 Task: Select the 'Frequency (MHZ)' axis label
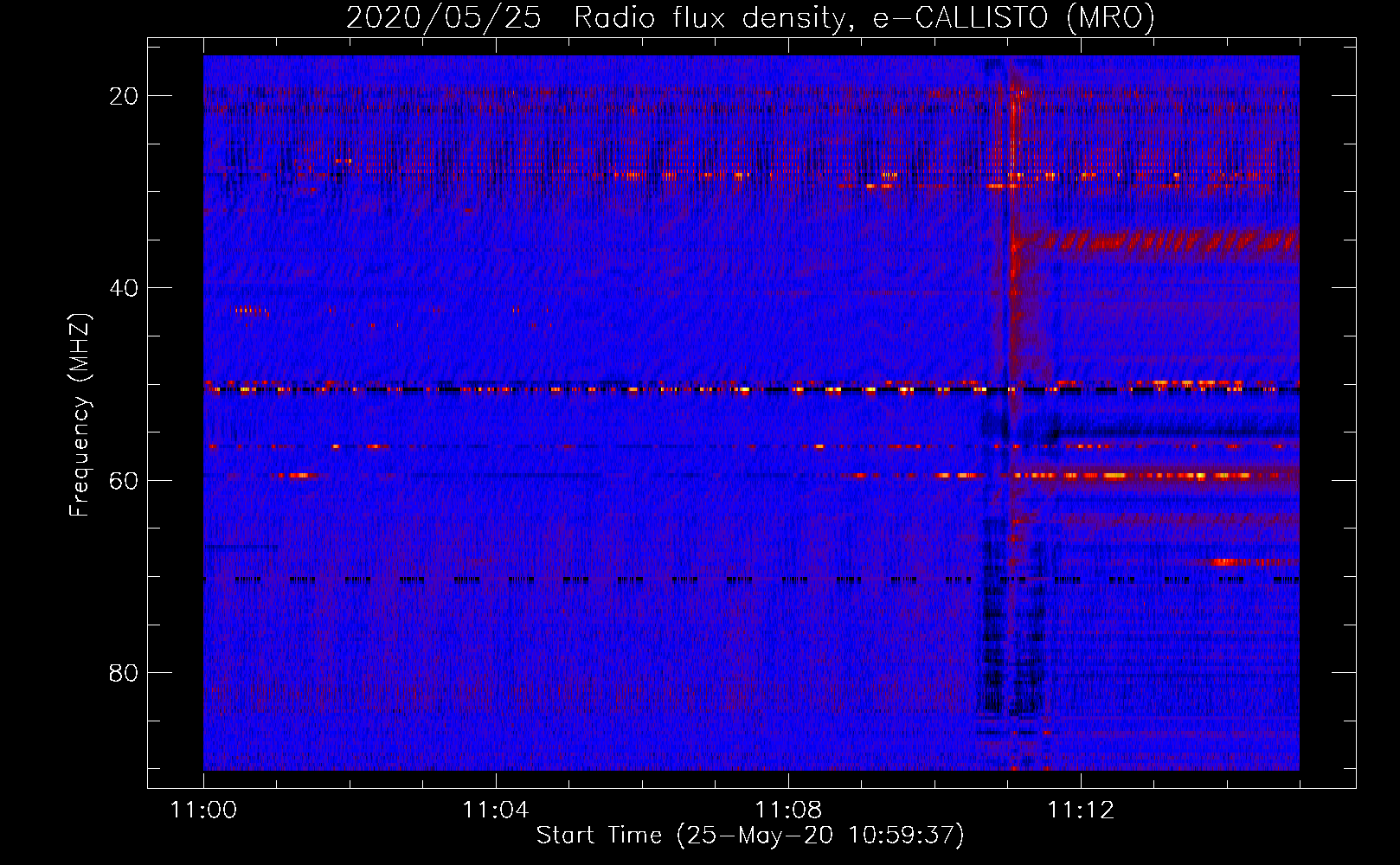tap(80, 414)
